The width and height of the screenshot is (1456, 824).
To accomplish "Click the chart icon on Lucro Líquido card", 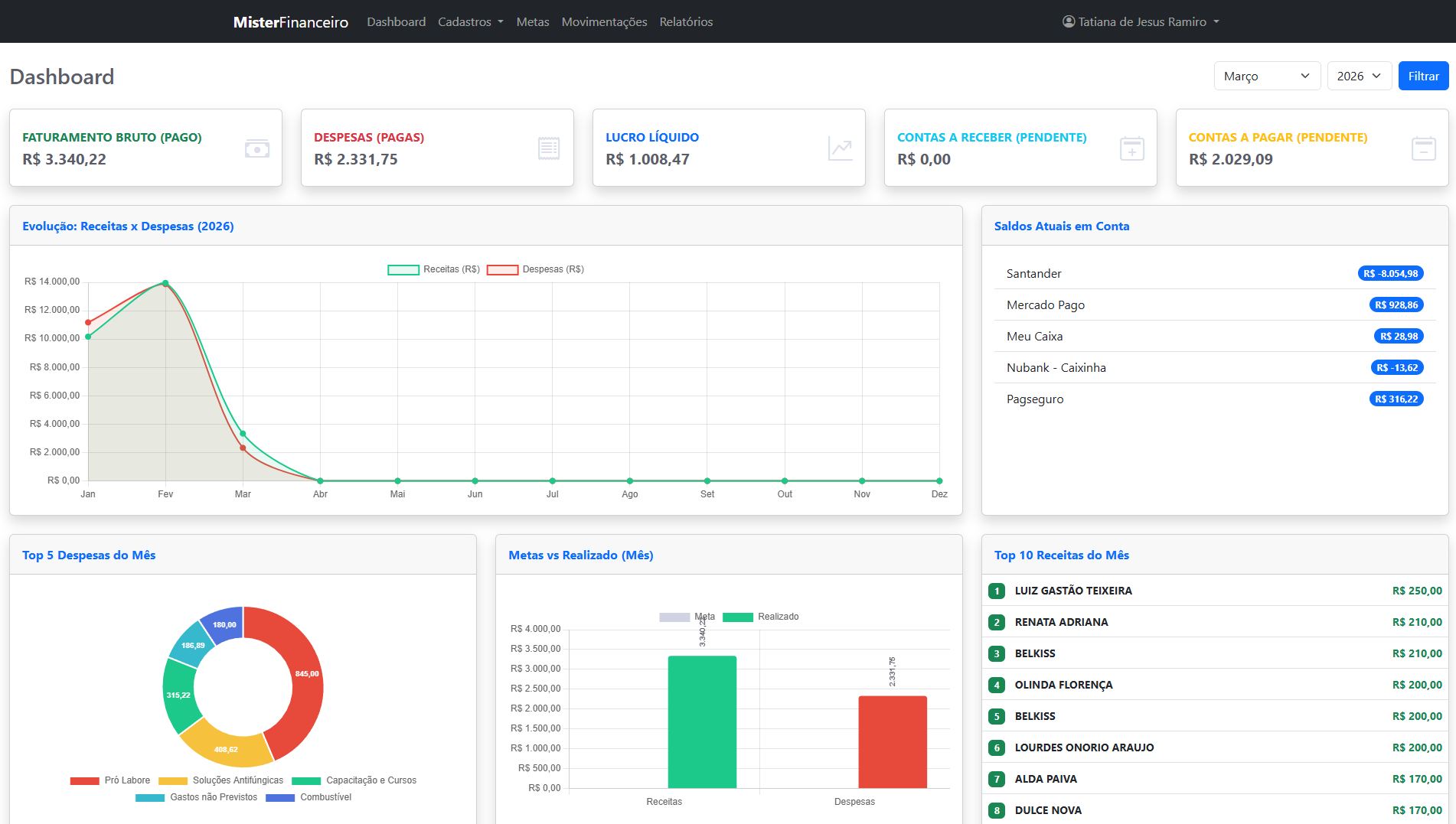I will coord(841,148).
